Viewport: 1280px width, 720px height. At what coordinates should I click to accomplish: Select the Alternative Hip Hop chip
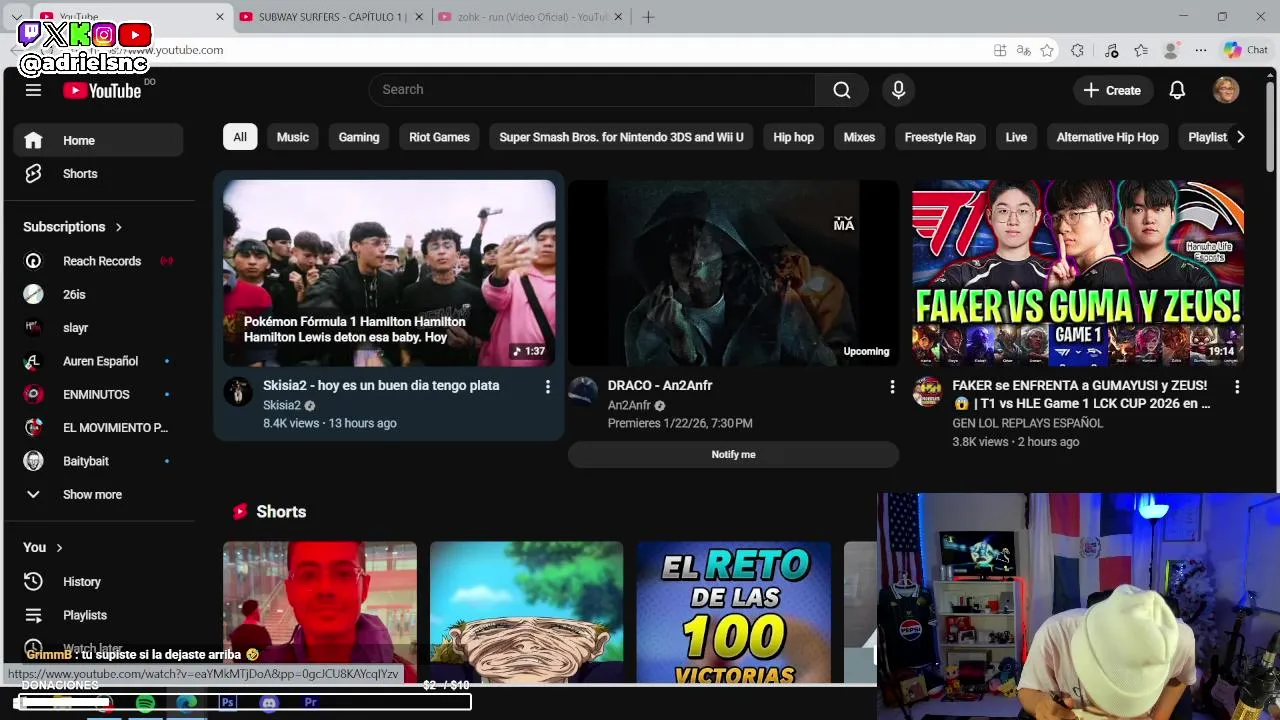pyautogui.click(x=1107, y=137)
